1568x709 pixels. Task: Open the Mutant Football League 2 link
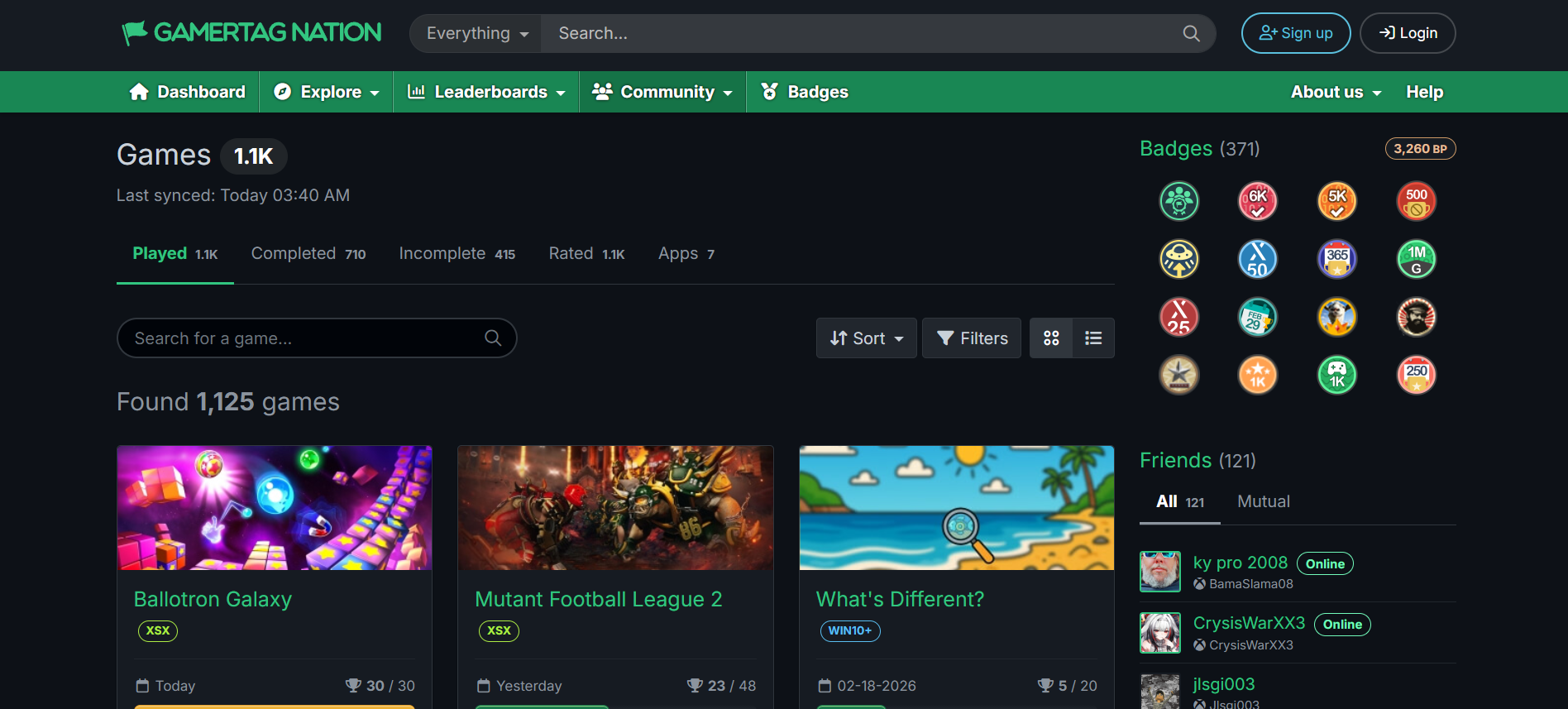pos(599,599)
